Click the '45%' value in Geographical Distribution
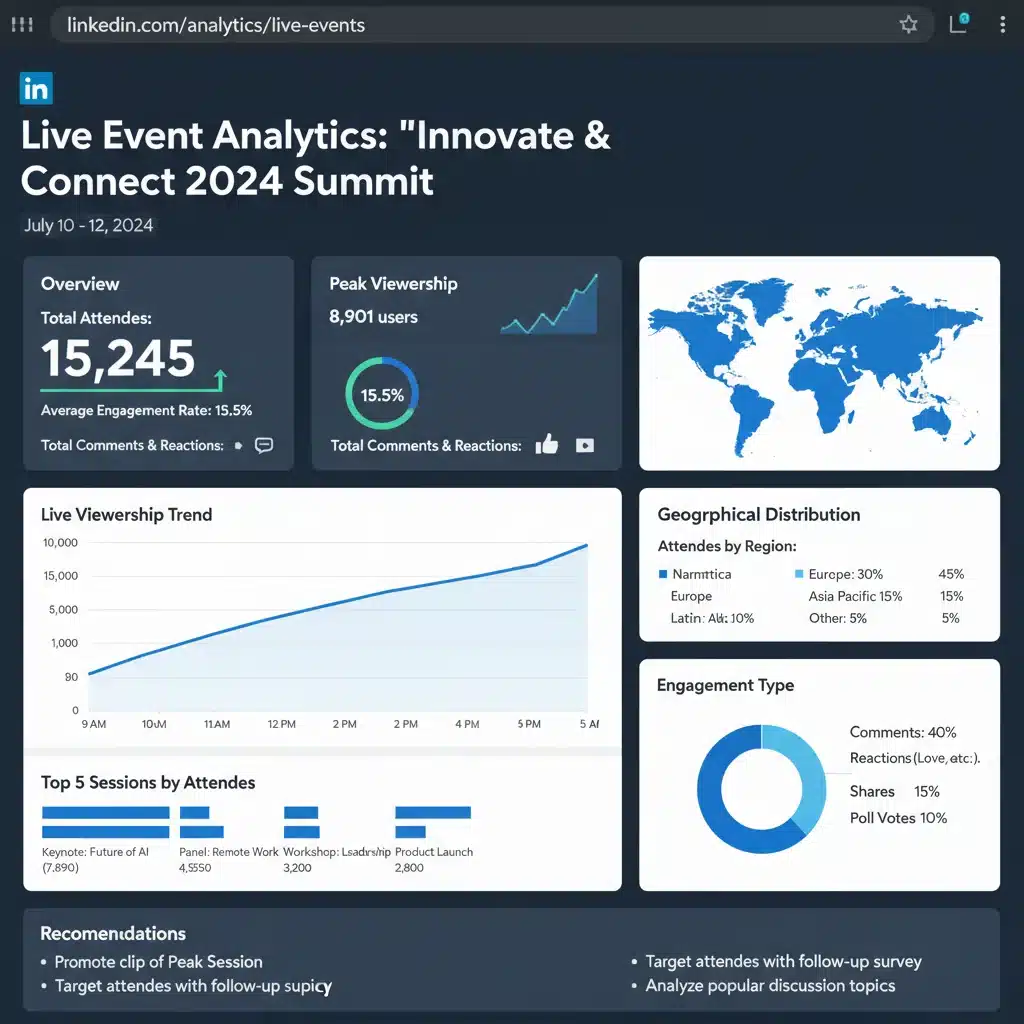1024x1024 pixels. (951, 574)
